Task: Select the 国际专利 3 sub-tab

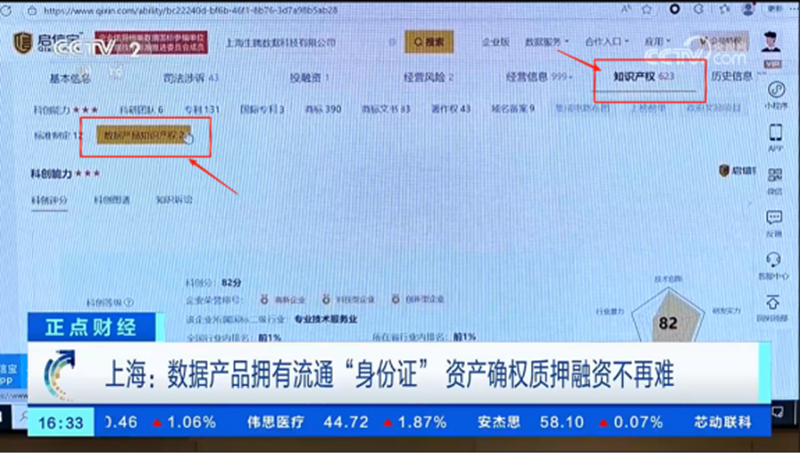Action: [262, 109]
